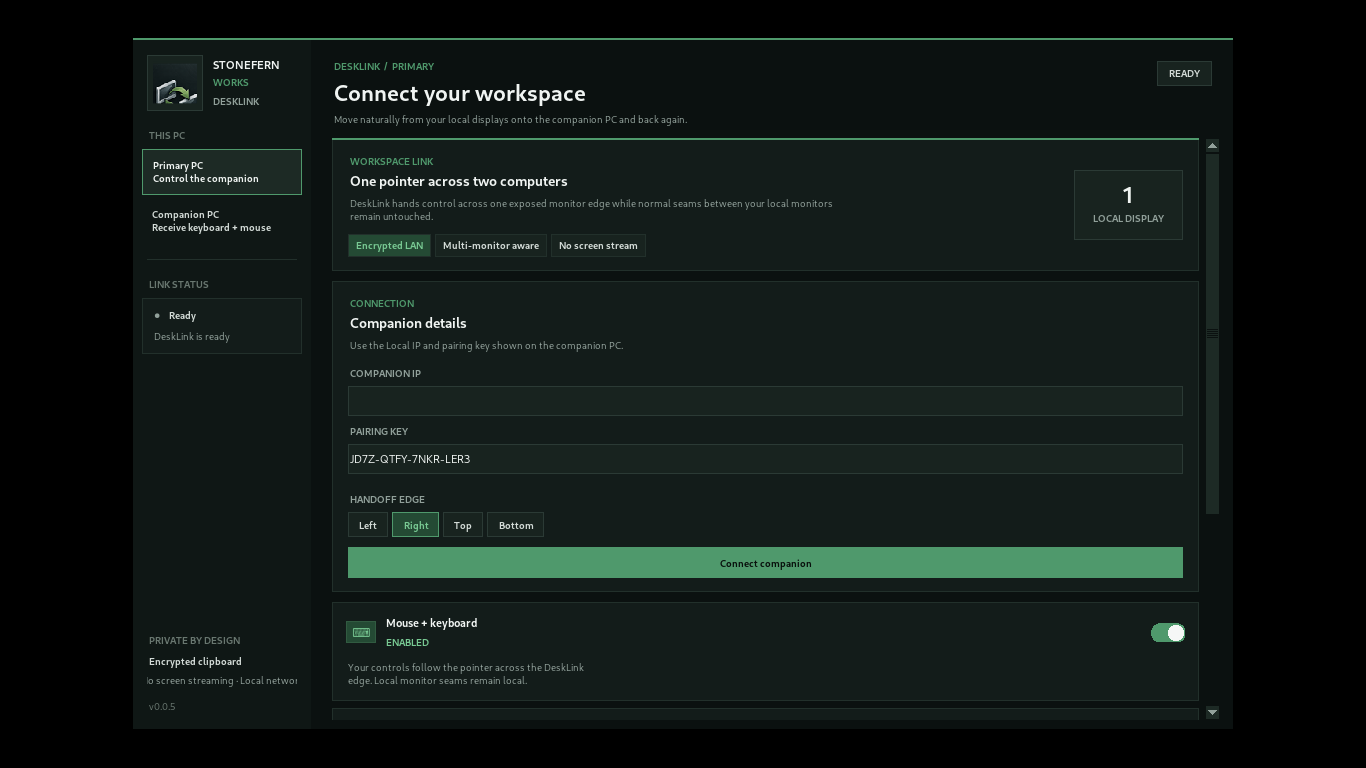Click the 1 Local Display counter box

(x=1128, y=205)
